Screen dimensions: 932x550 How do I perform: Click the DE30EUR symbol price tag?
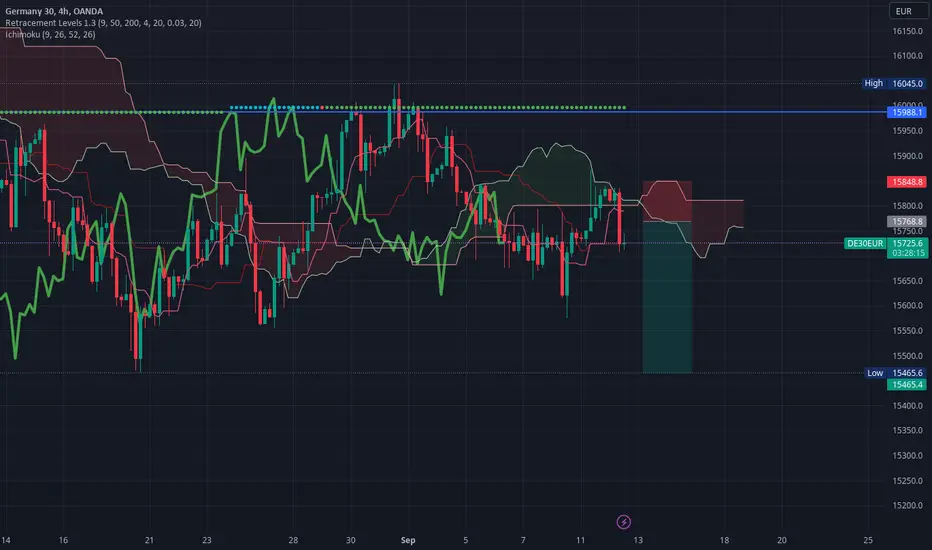point(865,243)
